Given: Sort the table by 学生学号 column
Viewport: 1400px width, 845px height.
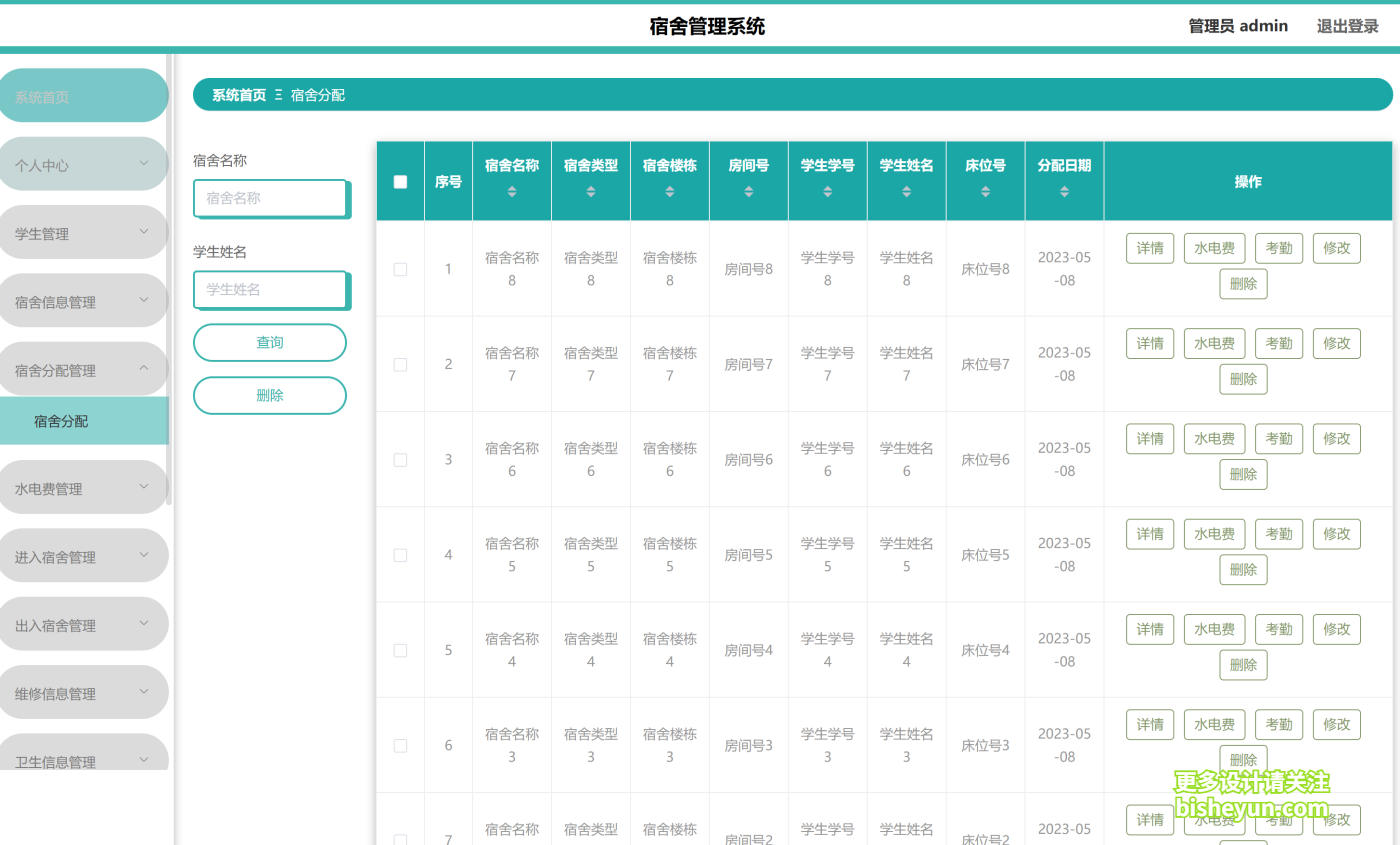Looking at the screenshot, I should (827, 191).
